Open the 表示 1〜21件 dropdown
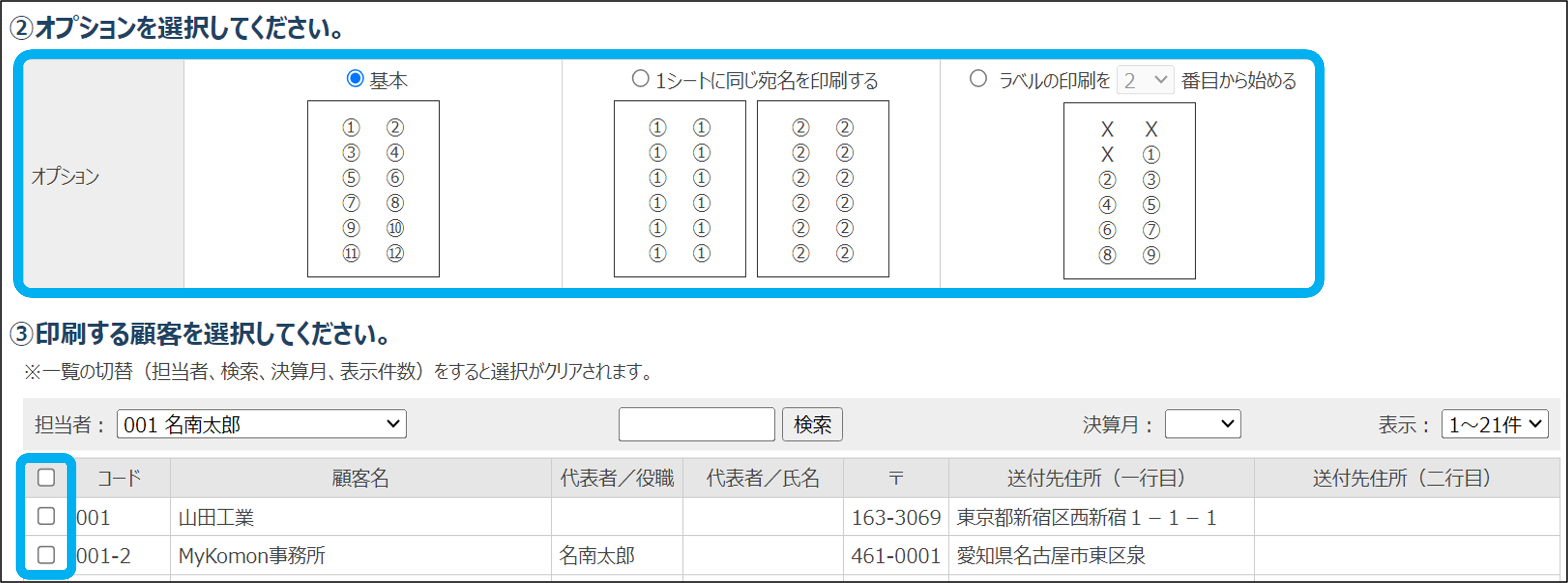 pos(1494,424)
